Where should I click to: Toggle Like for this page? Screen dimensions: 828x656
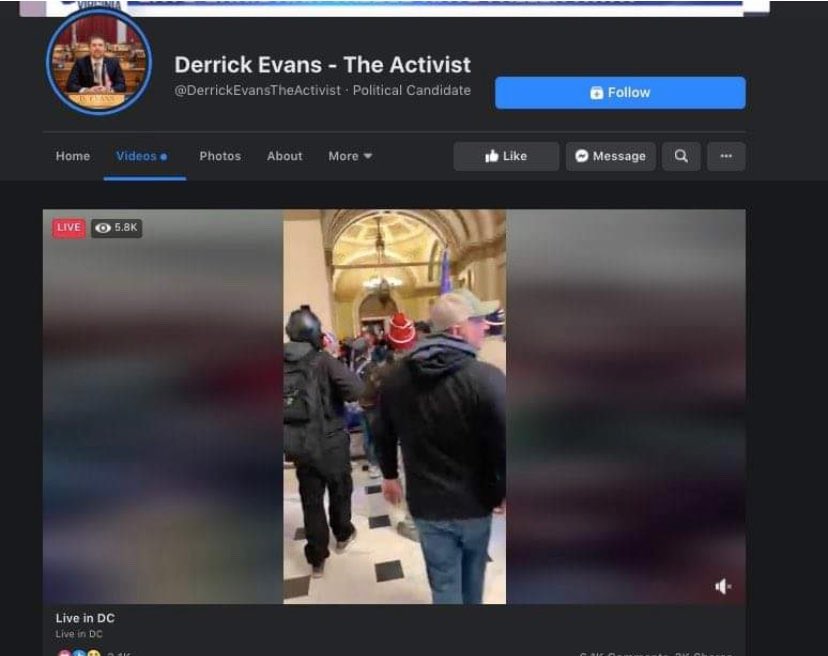(x=506, y=156)
